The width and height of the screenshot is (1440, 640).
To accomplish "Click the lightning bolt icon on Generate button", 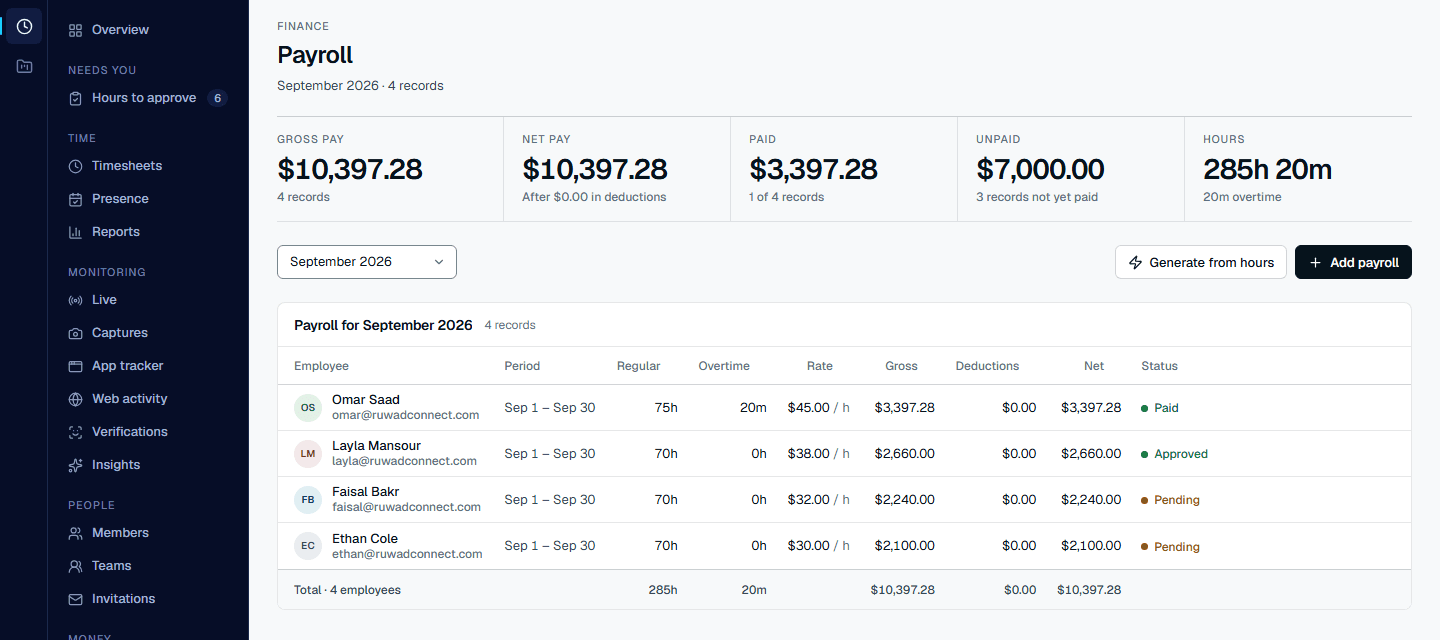I will point(1135,262).
